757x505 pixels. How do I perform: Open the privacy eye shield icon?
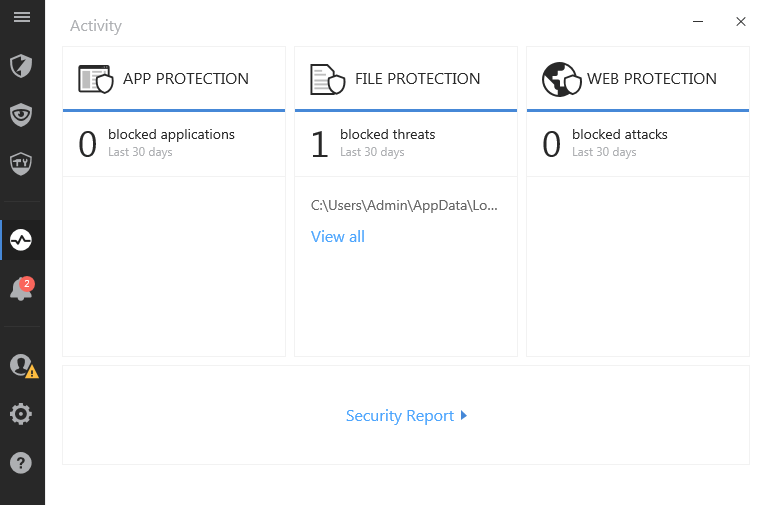pos(22,114)
